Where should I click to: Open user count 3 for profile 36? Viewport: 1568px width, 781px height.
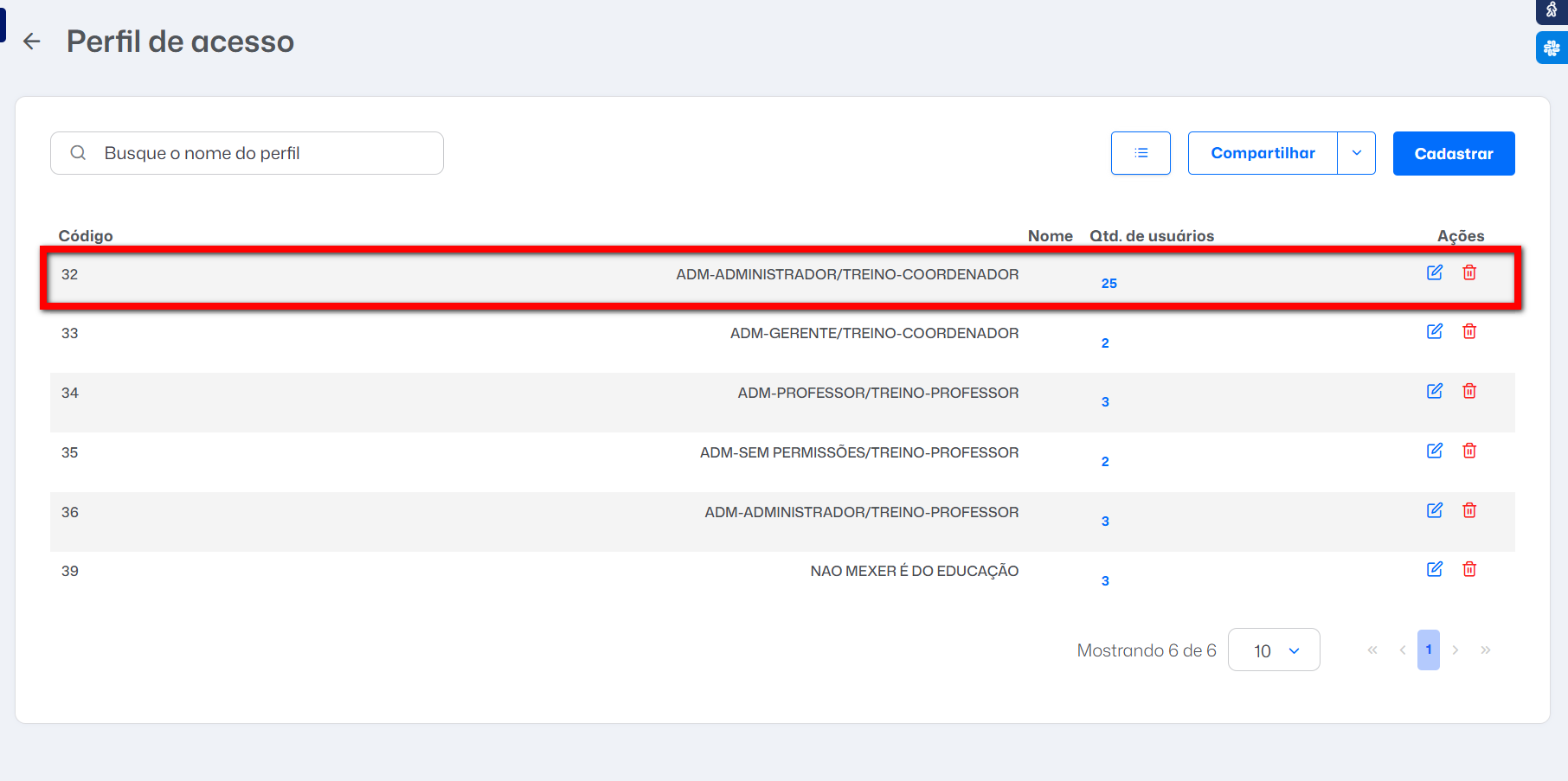pyautogui.click(x=1105, y=522)
